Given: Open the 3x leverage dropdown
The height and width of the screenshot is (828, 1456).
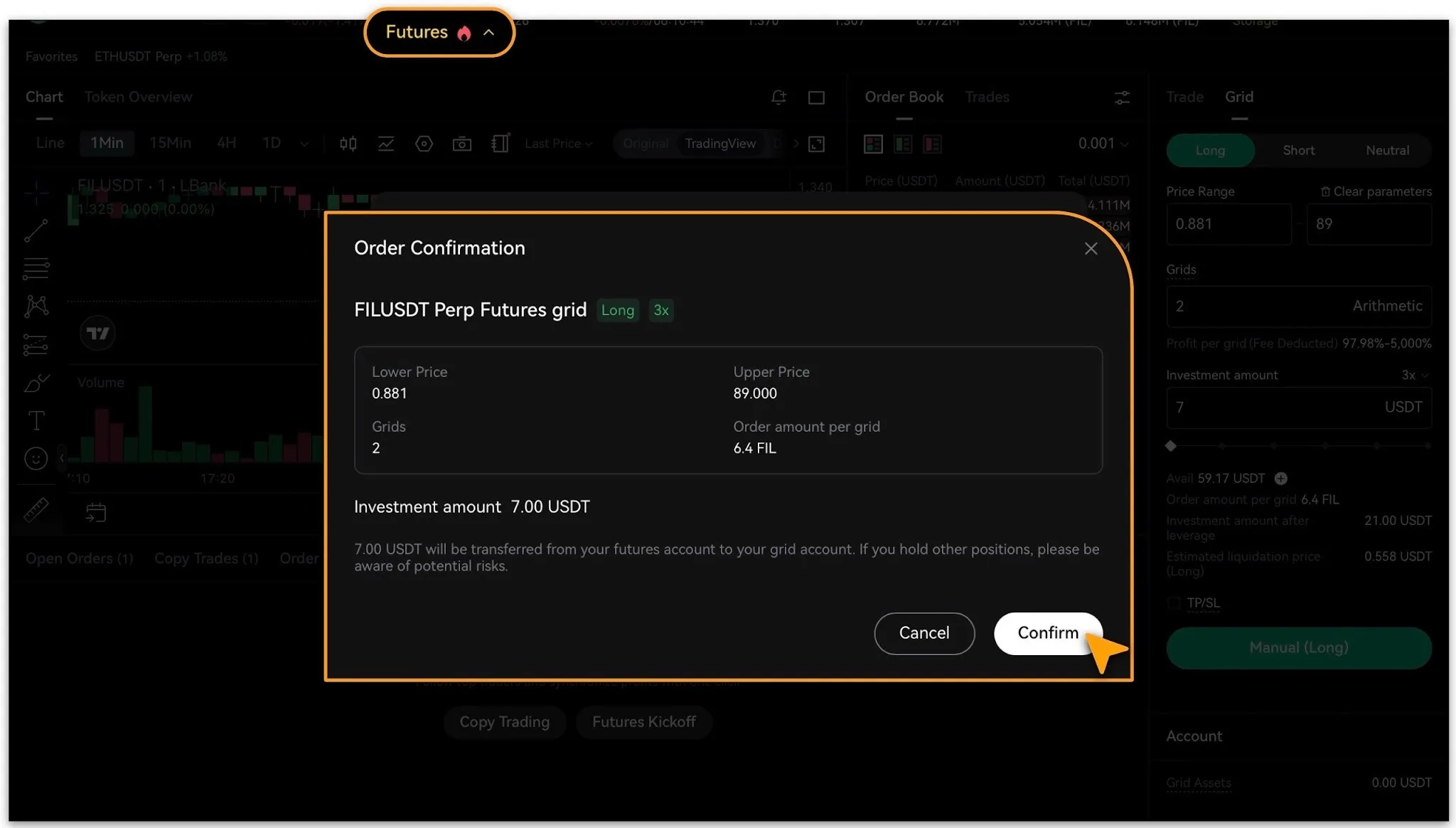Looking at the screenshot, I should click(1415, 375).
